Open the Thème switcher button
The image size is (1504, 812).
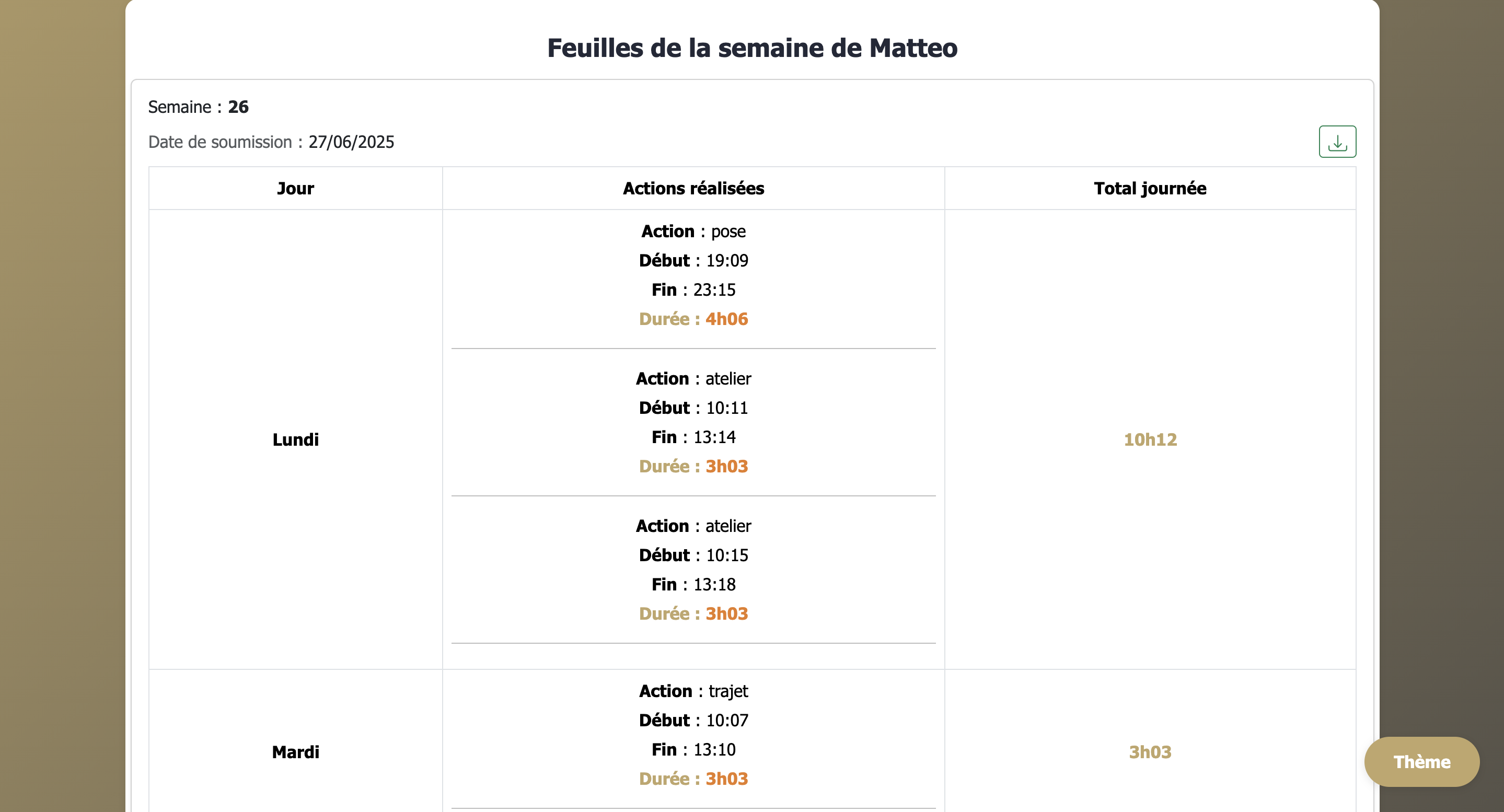[x=1421, y=761]
